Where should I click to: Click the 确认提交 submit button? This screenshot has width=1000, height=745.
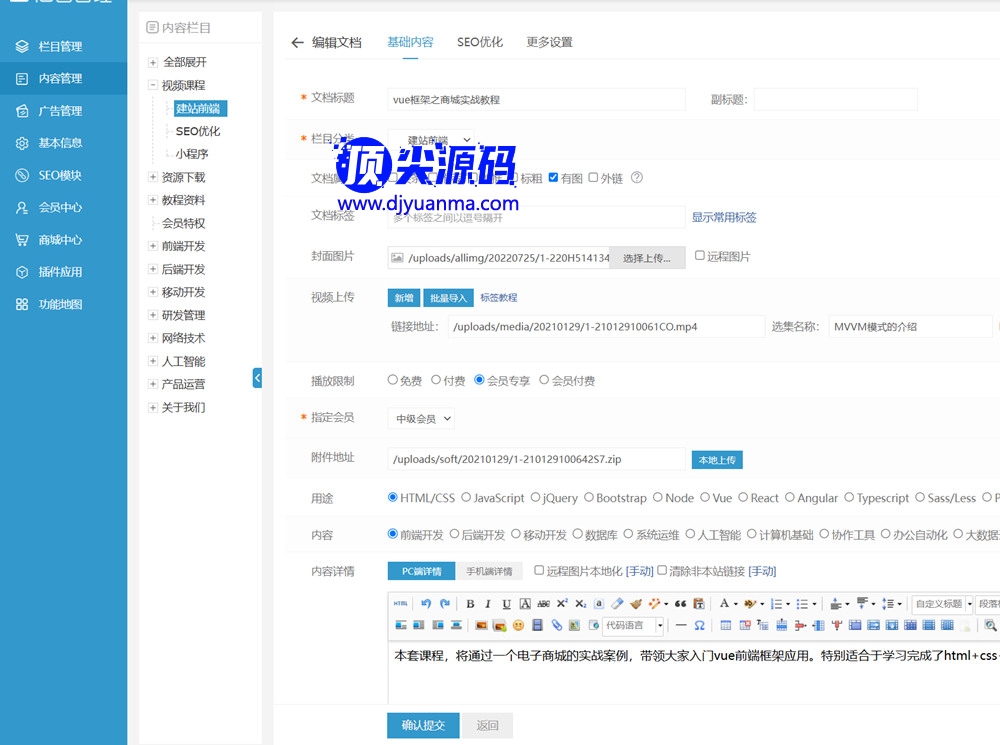(422, 725)
